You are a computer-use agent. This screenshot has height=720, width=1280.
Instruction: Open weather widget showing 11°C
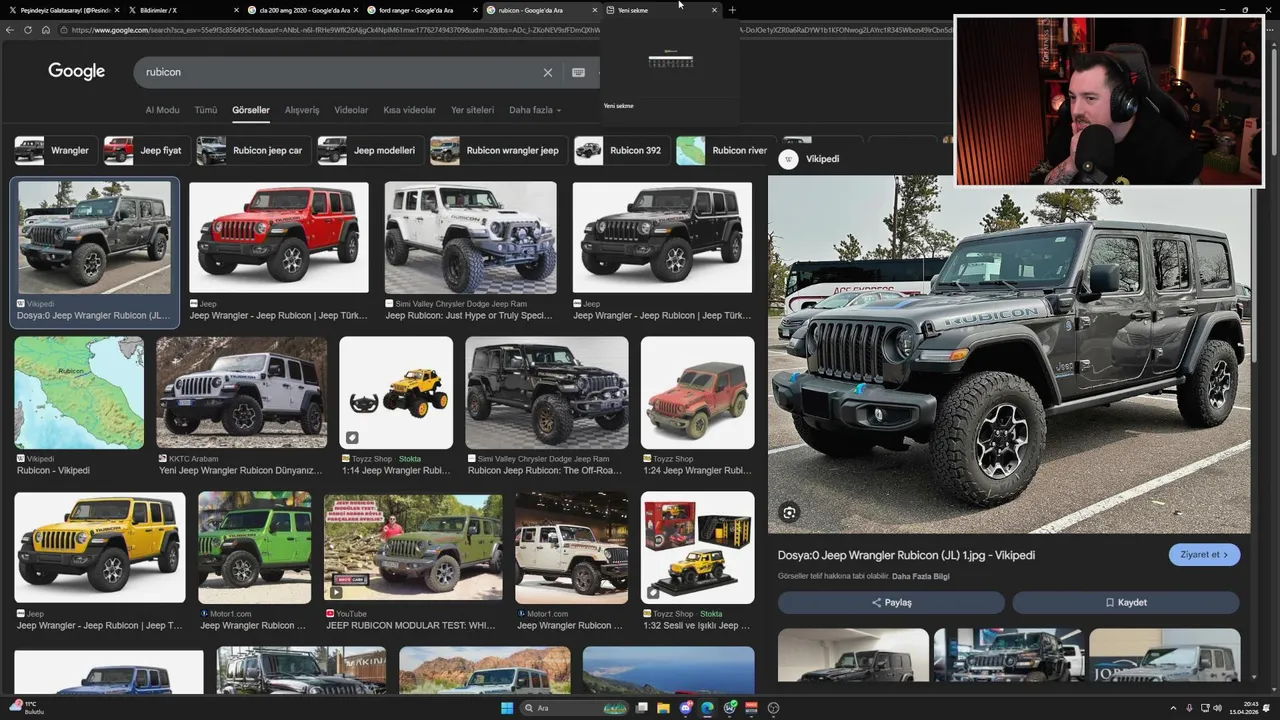(25, 708)
